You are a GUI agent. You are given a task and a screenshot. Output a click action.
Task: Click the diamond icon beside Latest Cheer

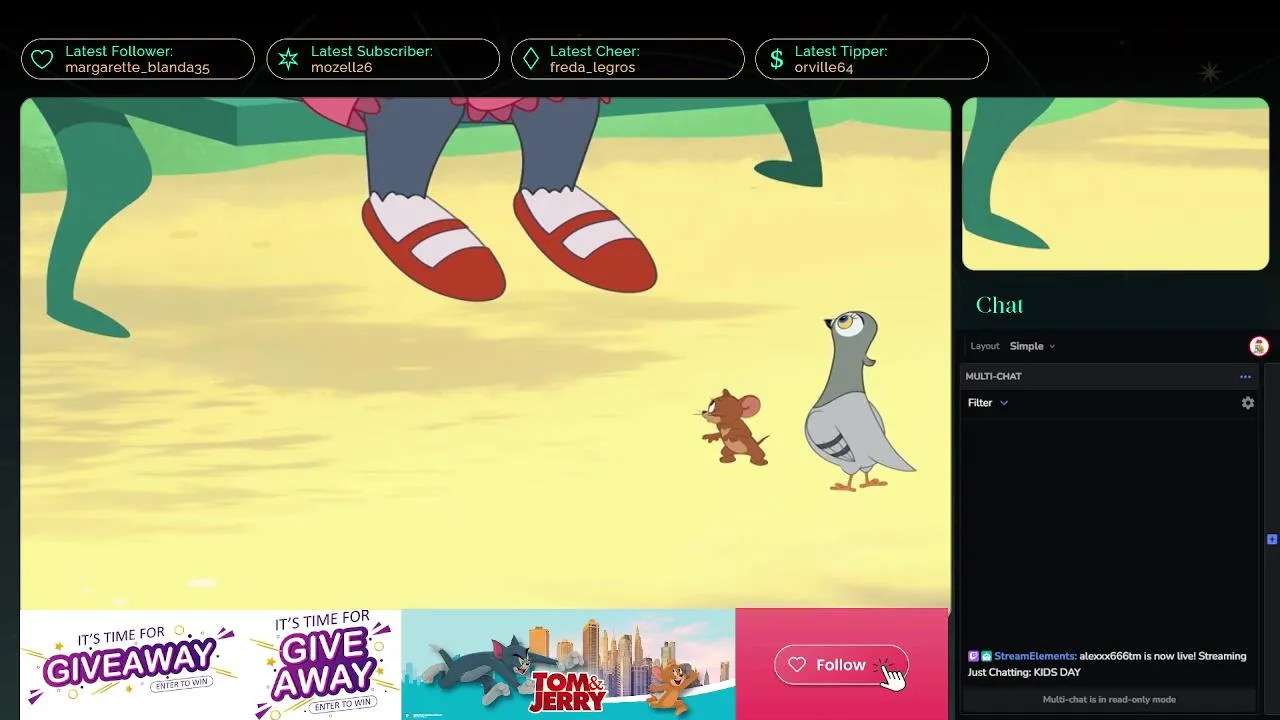[531, 60]
